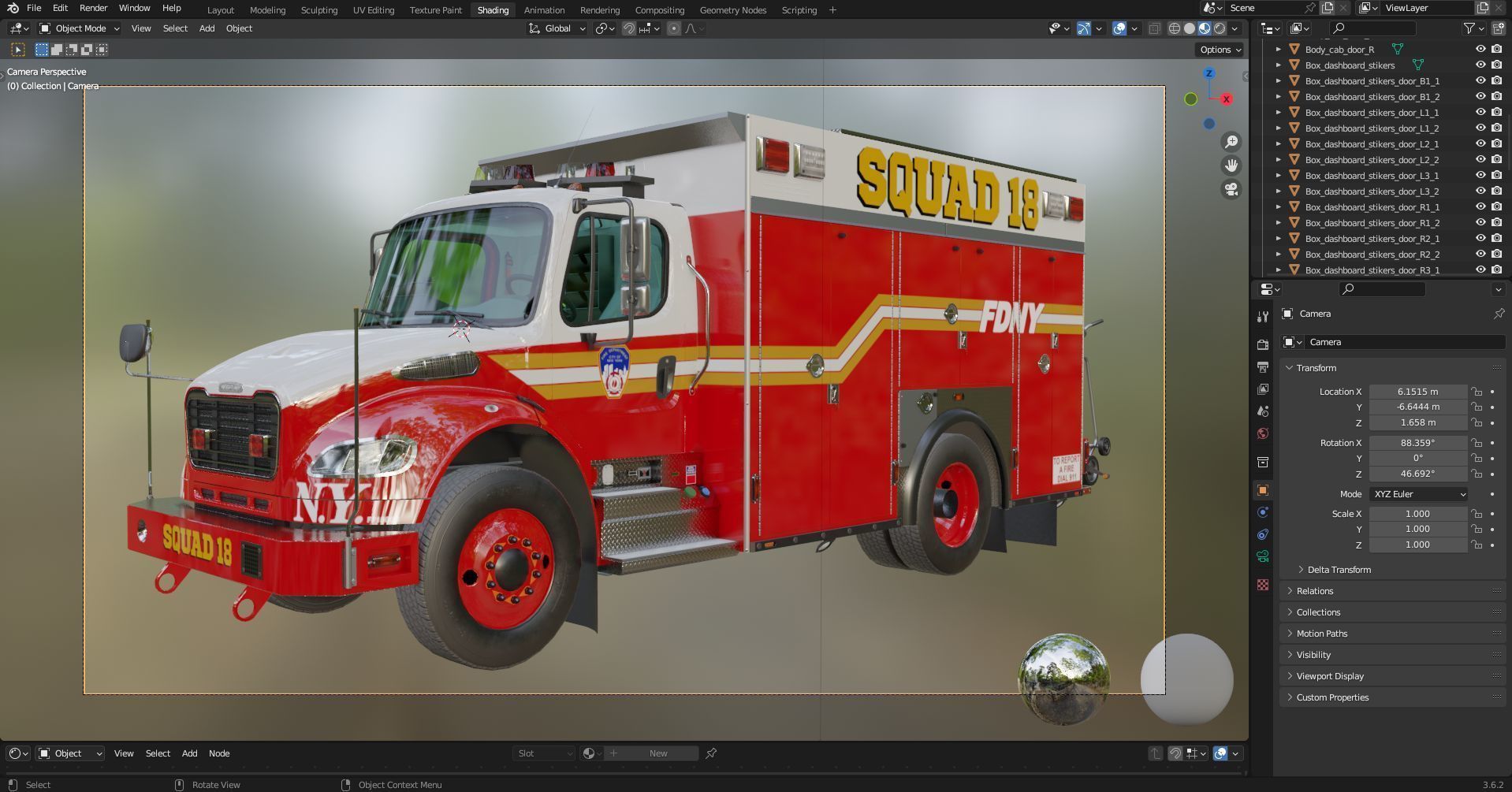This screenshot has width=1512, height=792.
Task: Open the shader Slot dropdown
Action: pyautogui.click(x=544, y=753)
